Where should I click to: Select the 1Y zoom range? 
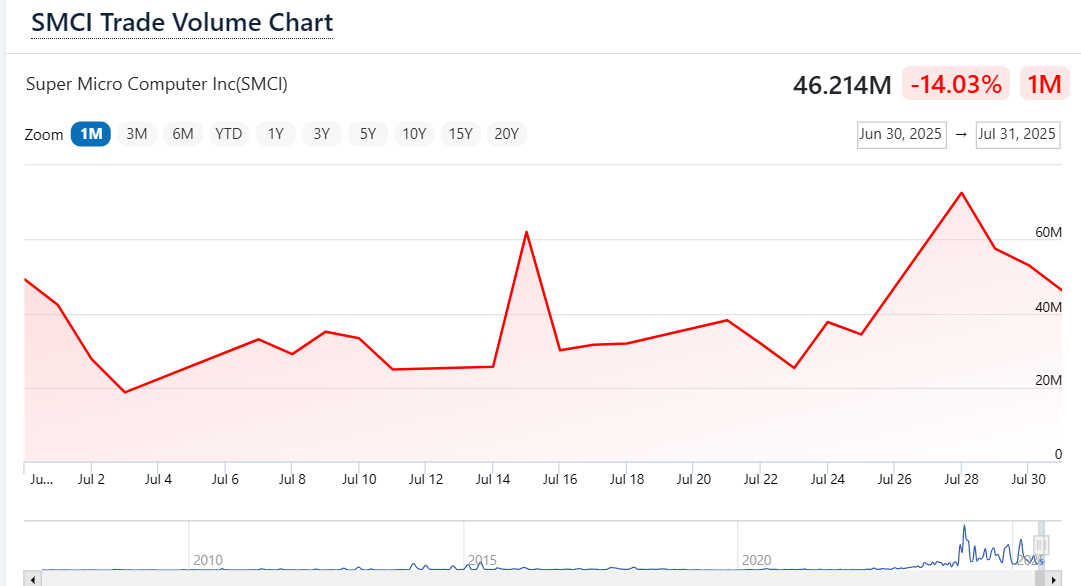click(x=276, y=134)
